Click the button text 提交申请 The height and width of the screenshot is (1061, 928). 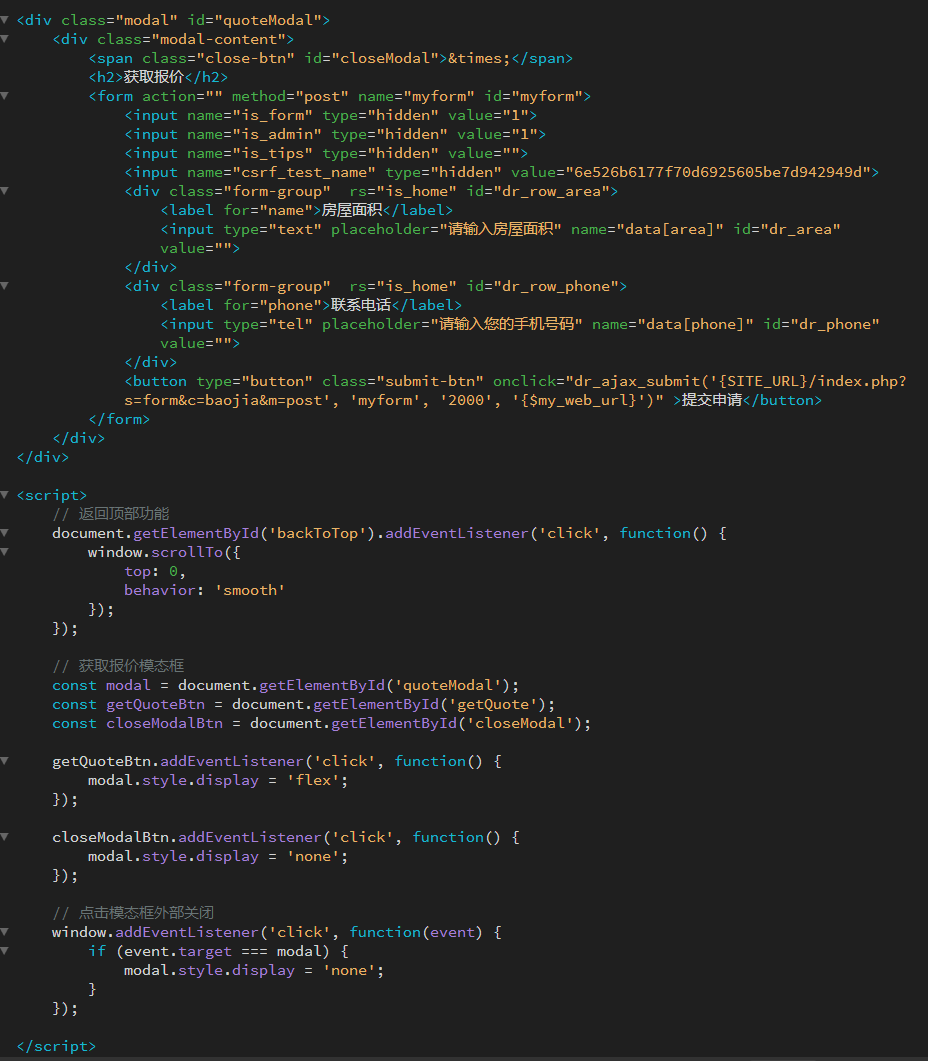pos(712,401)
